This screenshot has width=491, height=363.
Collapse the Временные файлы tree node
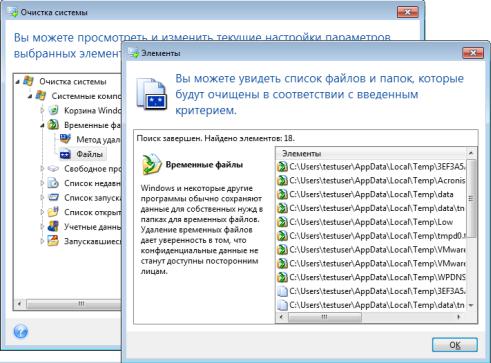42,125
